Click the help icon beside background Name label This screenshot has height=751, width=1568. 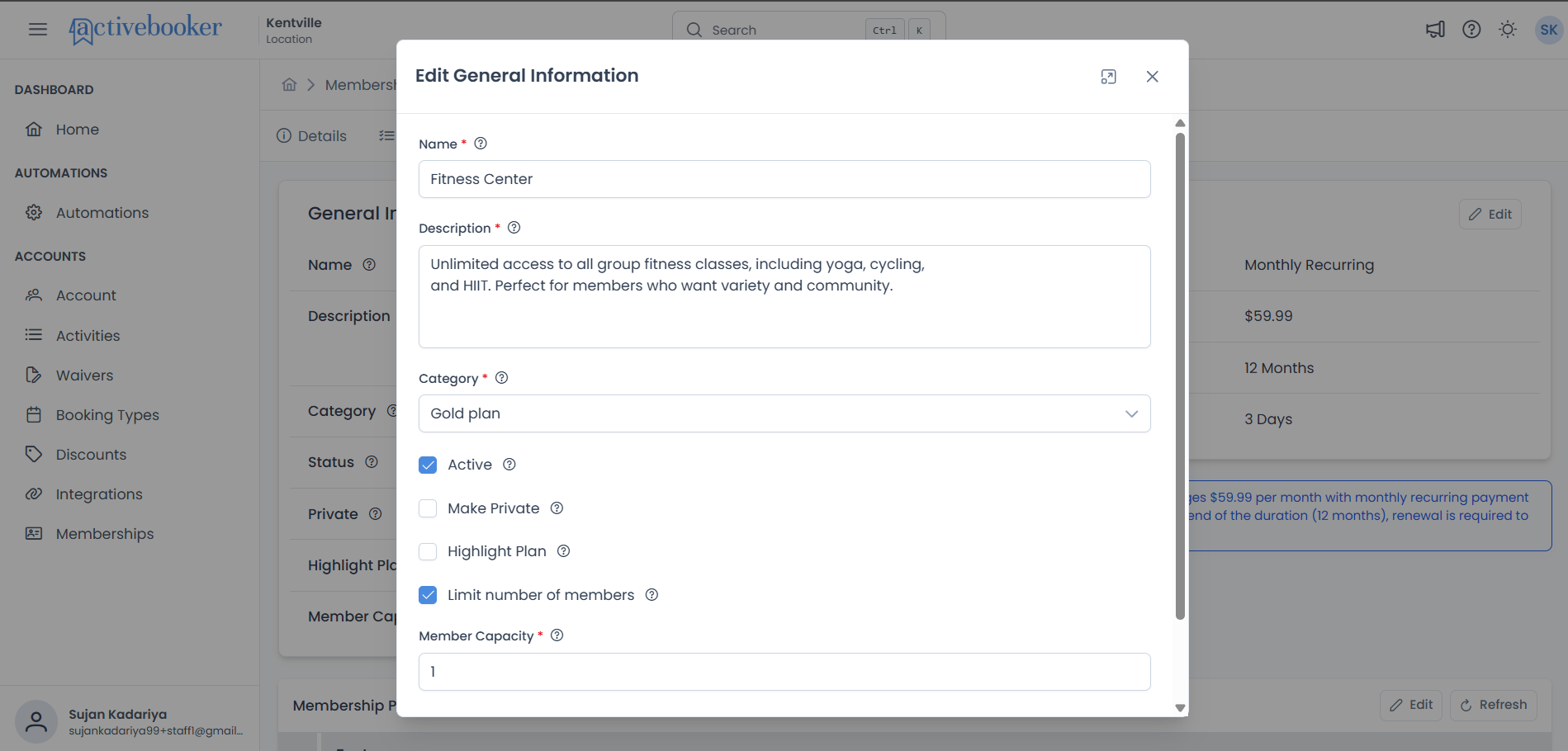point(369,265)
